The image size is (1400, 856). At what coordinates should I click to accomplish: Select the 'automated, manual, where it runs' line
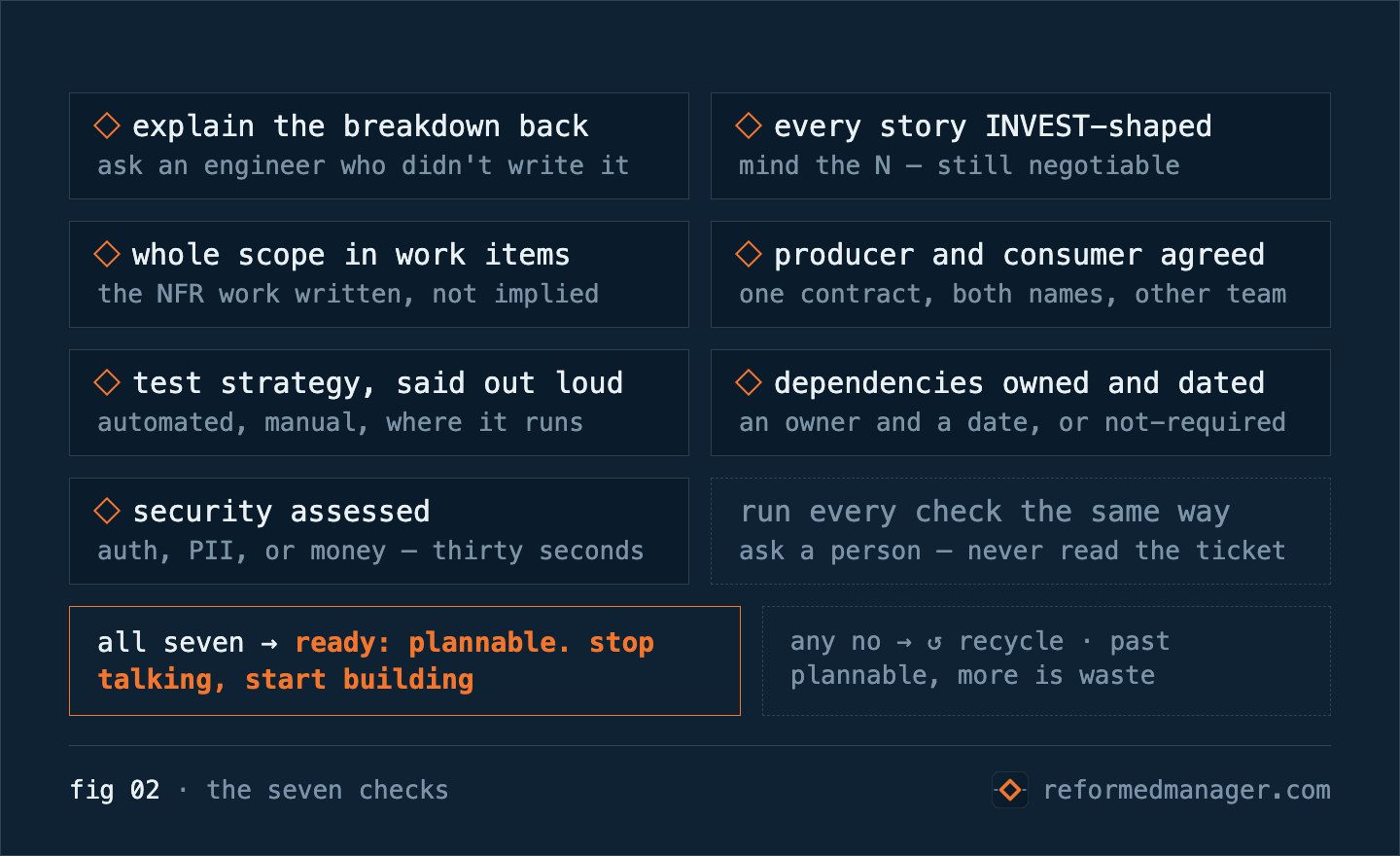[340, 422]
